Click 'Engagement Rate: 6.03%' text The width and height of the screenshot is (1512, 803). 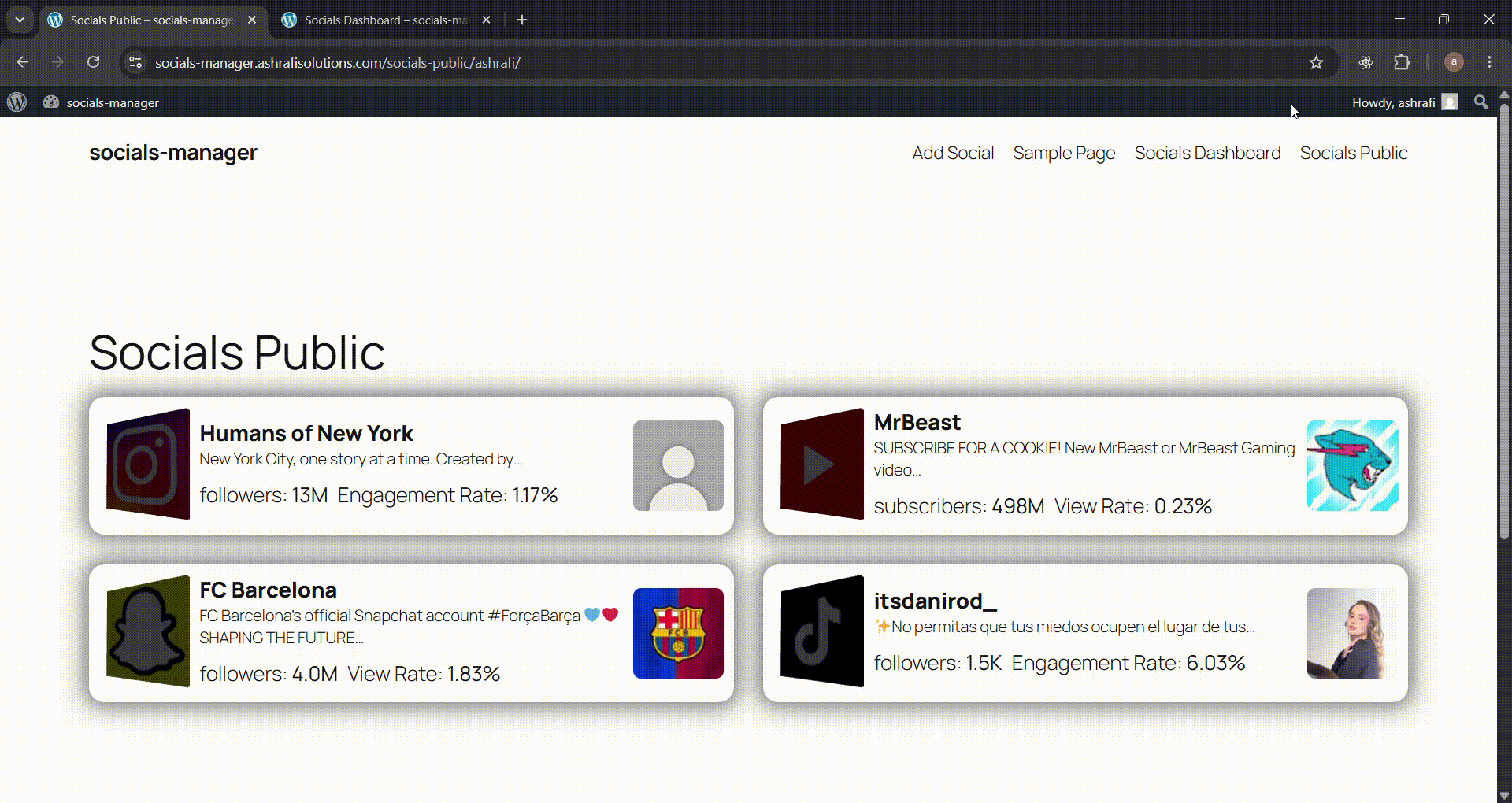[1128, 663]
